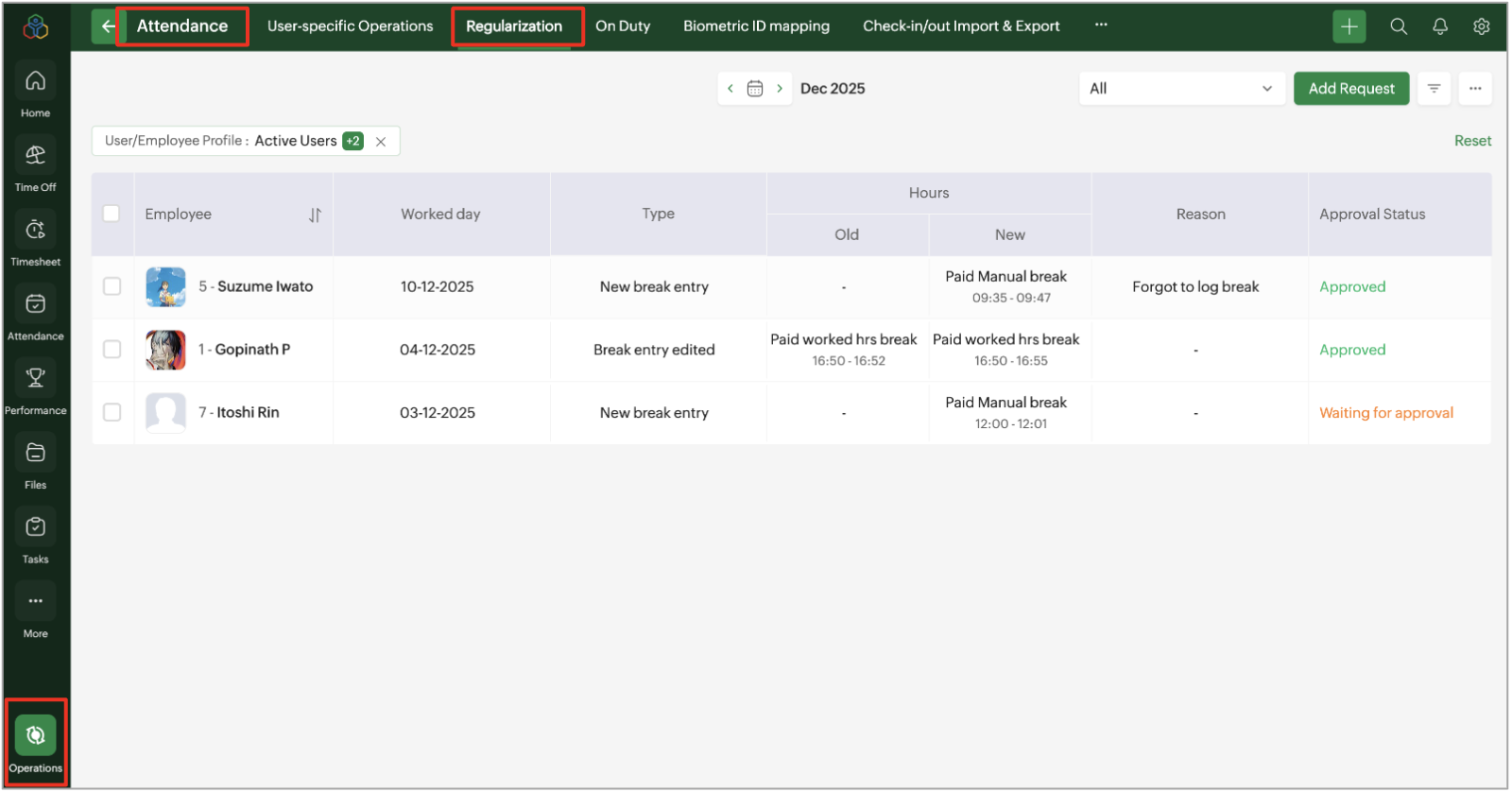Tick the checkbox for Gopinath P
Viewport: 1512px width, 792px height.
pos(112,350)
